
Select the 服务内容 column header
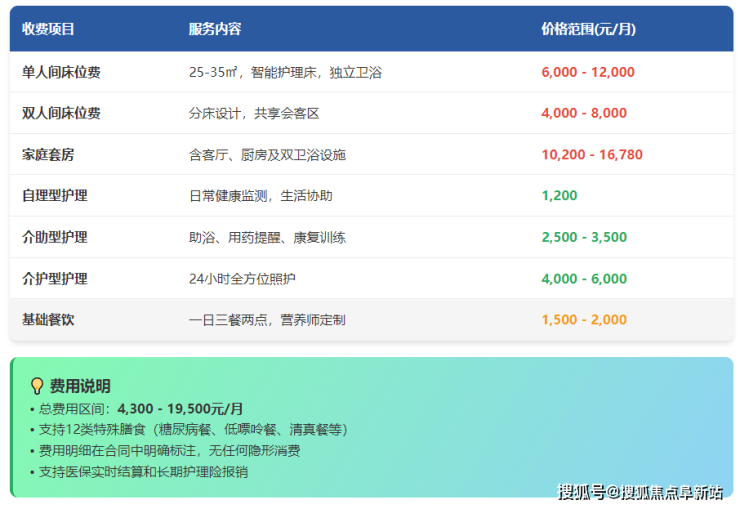click(214, 29)
